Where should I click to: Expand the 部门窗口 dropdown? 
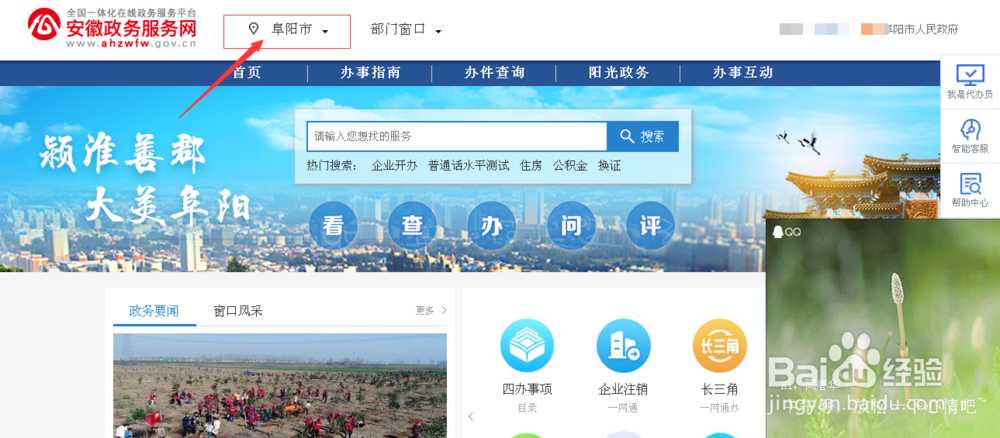click(406, 29)
